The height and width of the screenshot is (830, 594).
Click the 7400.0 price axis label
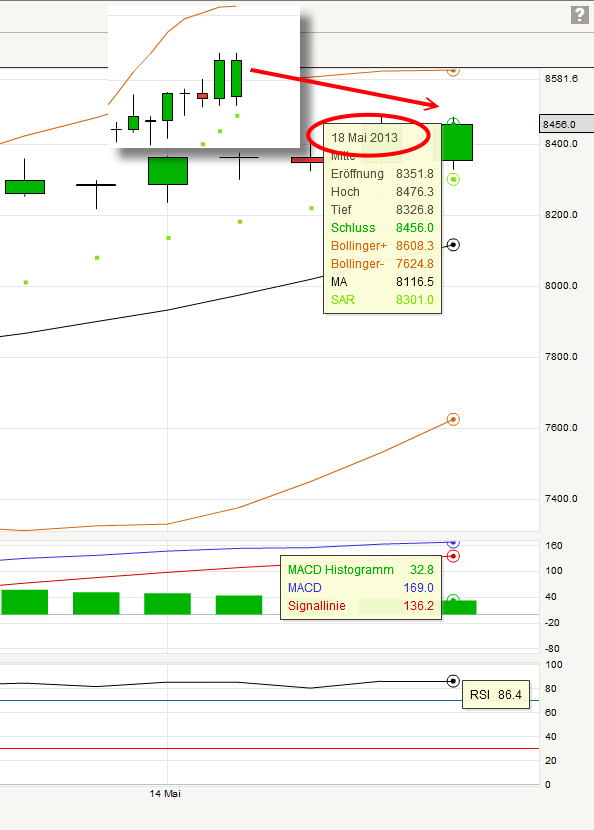(561, 498)
